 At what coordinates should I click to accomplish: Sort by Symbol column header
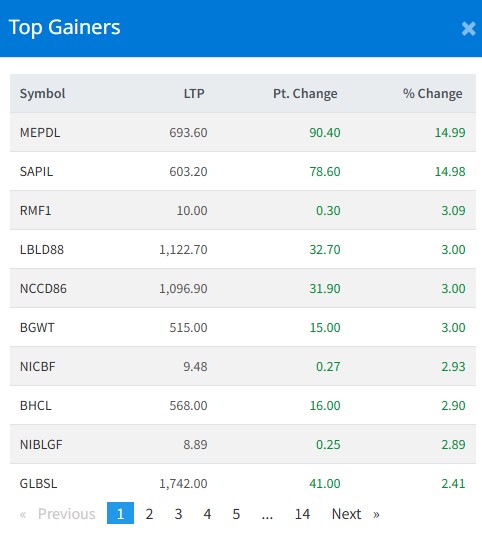(43, 93)
